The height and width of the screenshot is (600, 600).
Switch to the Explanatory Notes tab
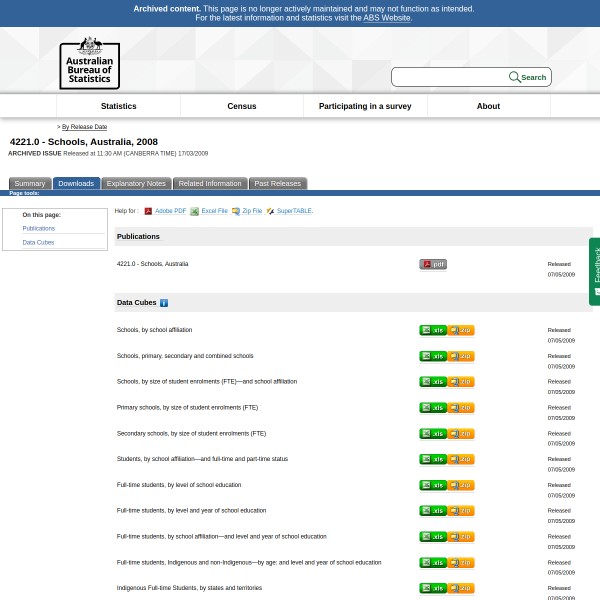(136, 184)
